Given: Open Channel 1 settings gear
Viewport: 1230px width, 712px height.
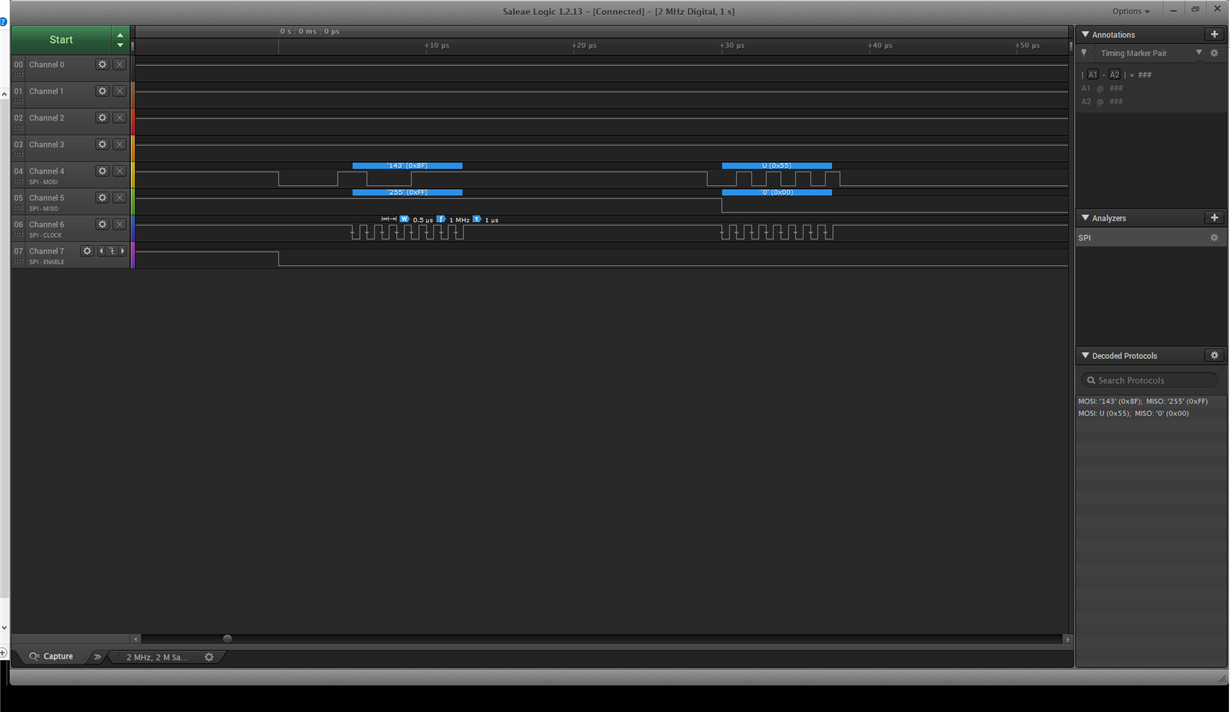Looking at the screenshot, I should [x=102, y=91].
